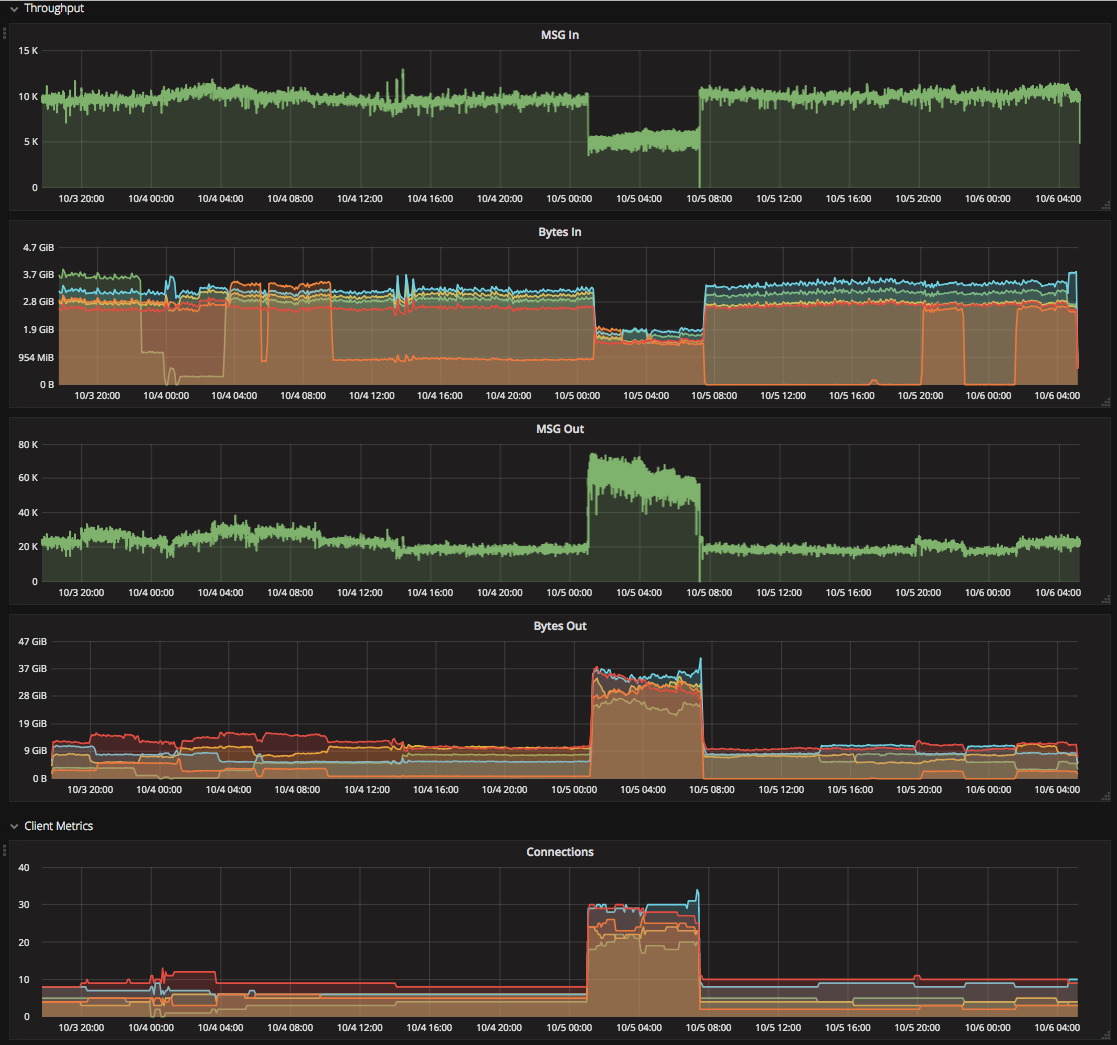
Task: Click the 47 GiB axis label in Bytes Out
Action: [33, 642]
